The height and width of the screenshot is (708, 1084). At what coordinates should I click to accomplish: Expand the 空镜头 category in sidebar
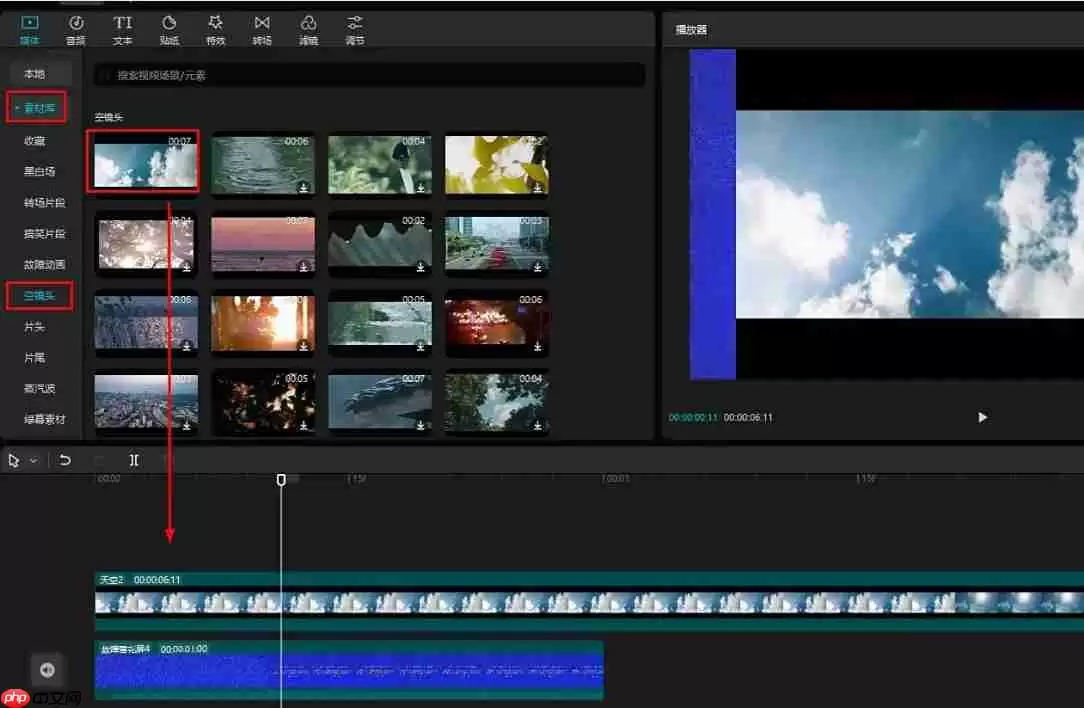click(x=38, y=295)
